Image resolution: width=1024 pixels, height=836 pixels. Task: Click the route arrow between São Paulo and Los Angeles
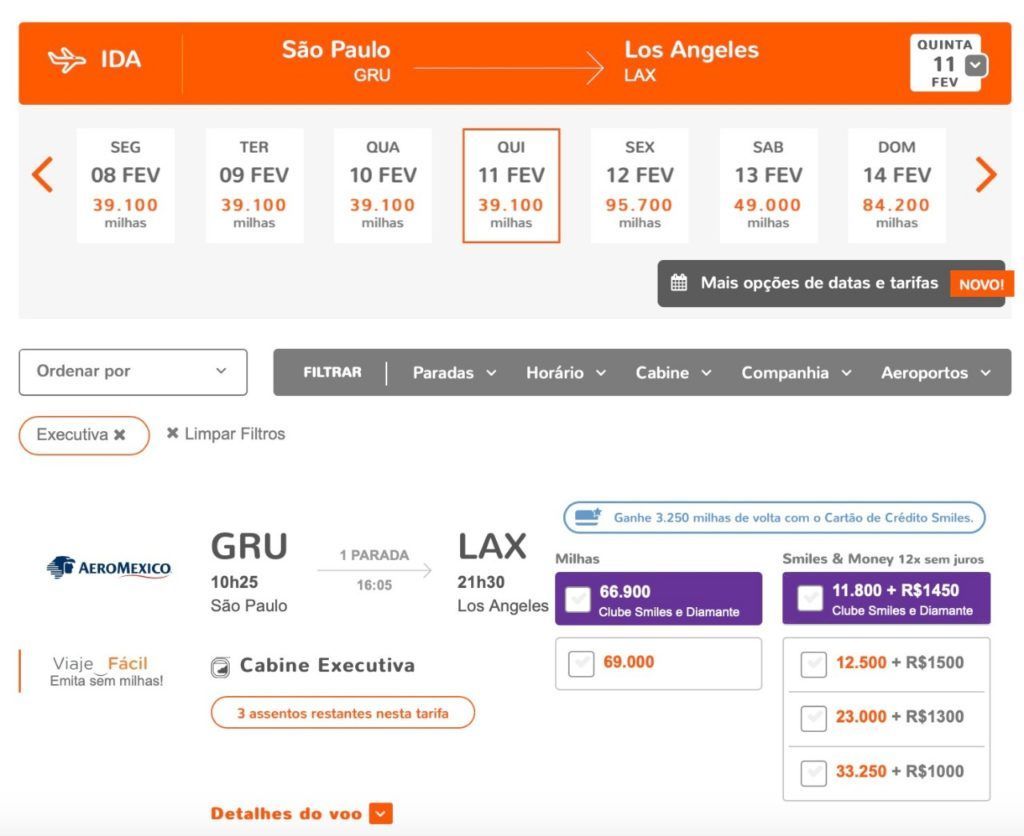click(509, 67)
